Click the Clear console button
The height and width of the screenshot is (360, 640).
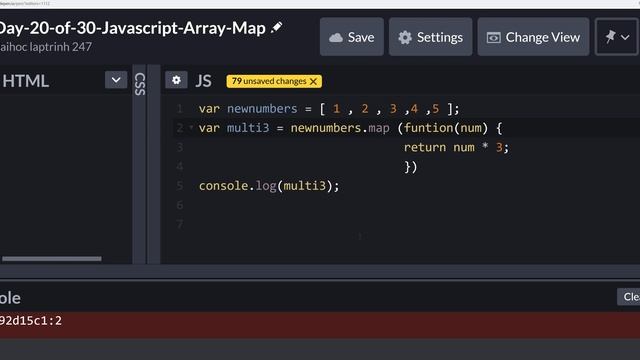[x=629, y=297]
